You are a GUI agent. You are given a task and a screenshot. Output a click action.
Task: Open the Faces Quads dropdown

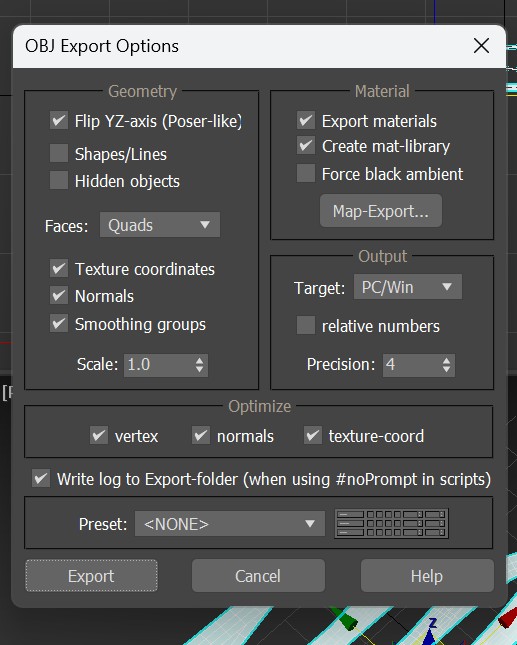(x=160, y=225)
